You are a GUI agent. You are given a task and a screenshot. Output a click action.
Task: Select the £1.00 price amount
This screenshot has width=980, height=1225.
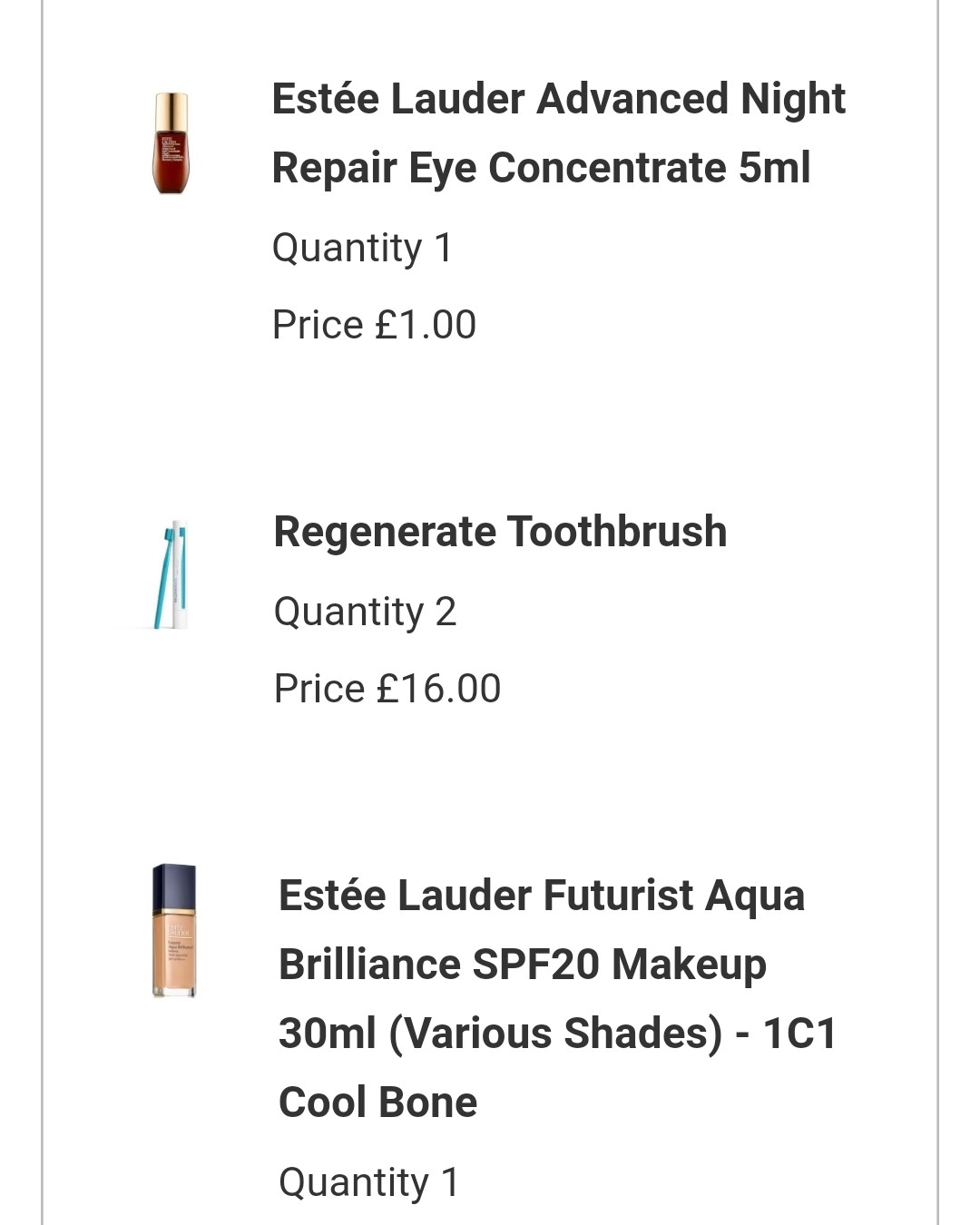426,325
